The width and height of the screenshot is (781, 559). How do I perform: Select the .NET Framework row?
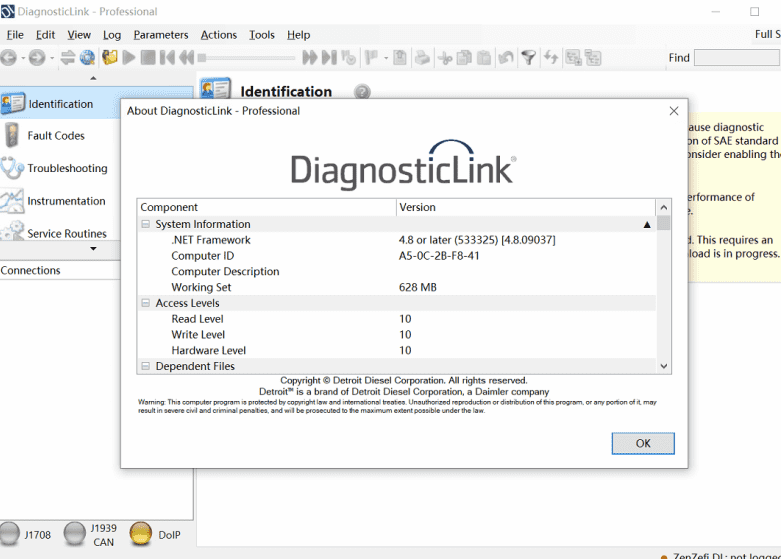point(396,240)
